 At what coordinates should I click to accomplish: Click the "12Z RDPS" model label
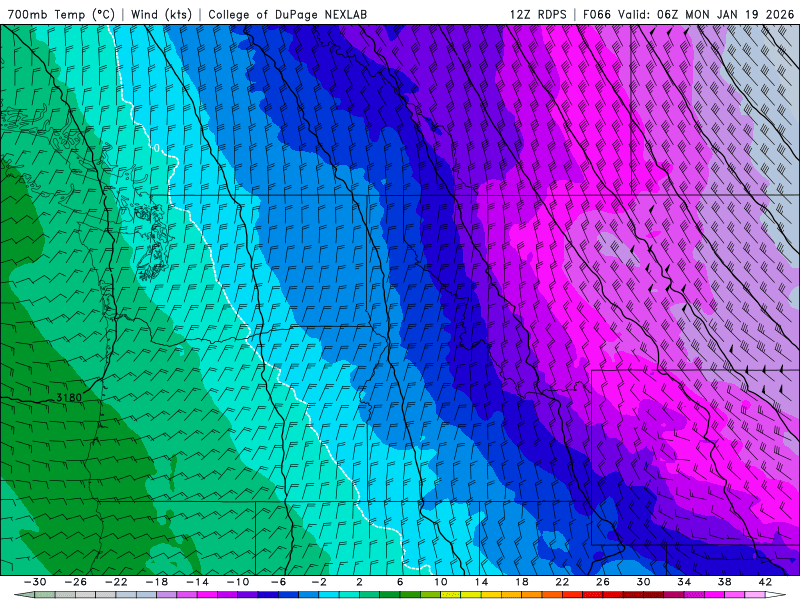pos(538,14)
